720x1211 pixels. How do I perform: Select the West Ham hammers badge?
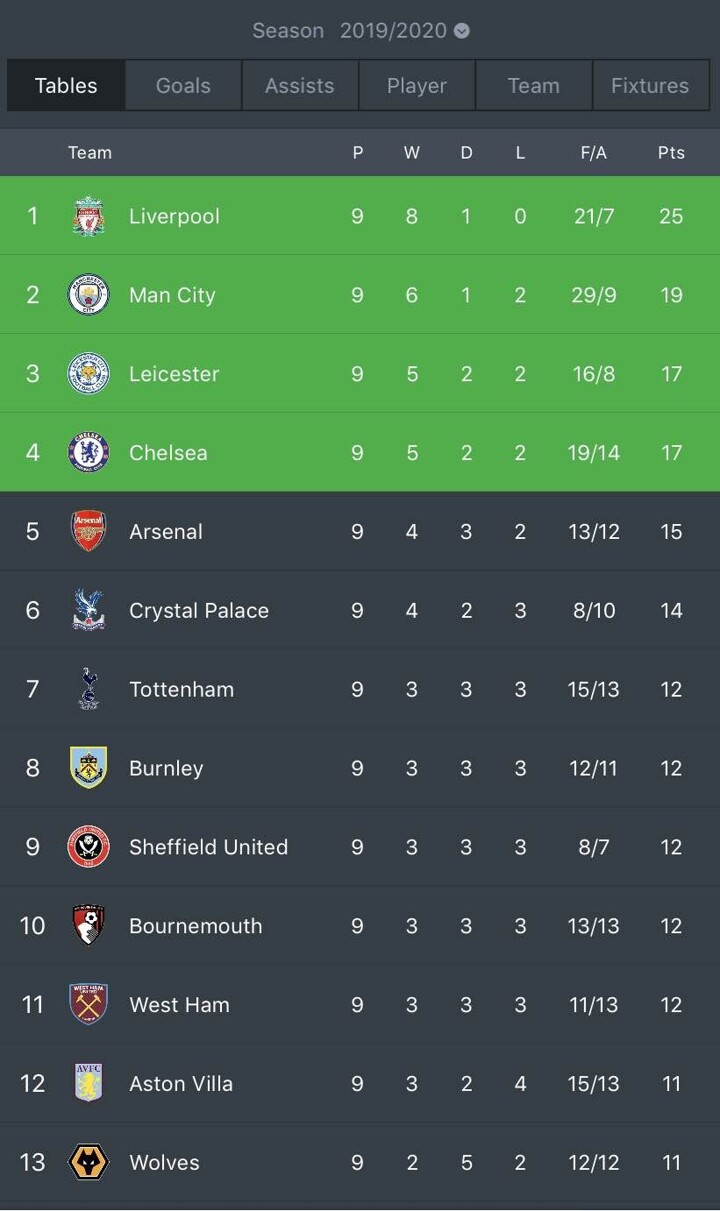(x=88, y=1004)
